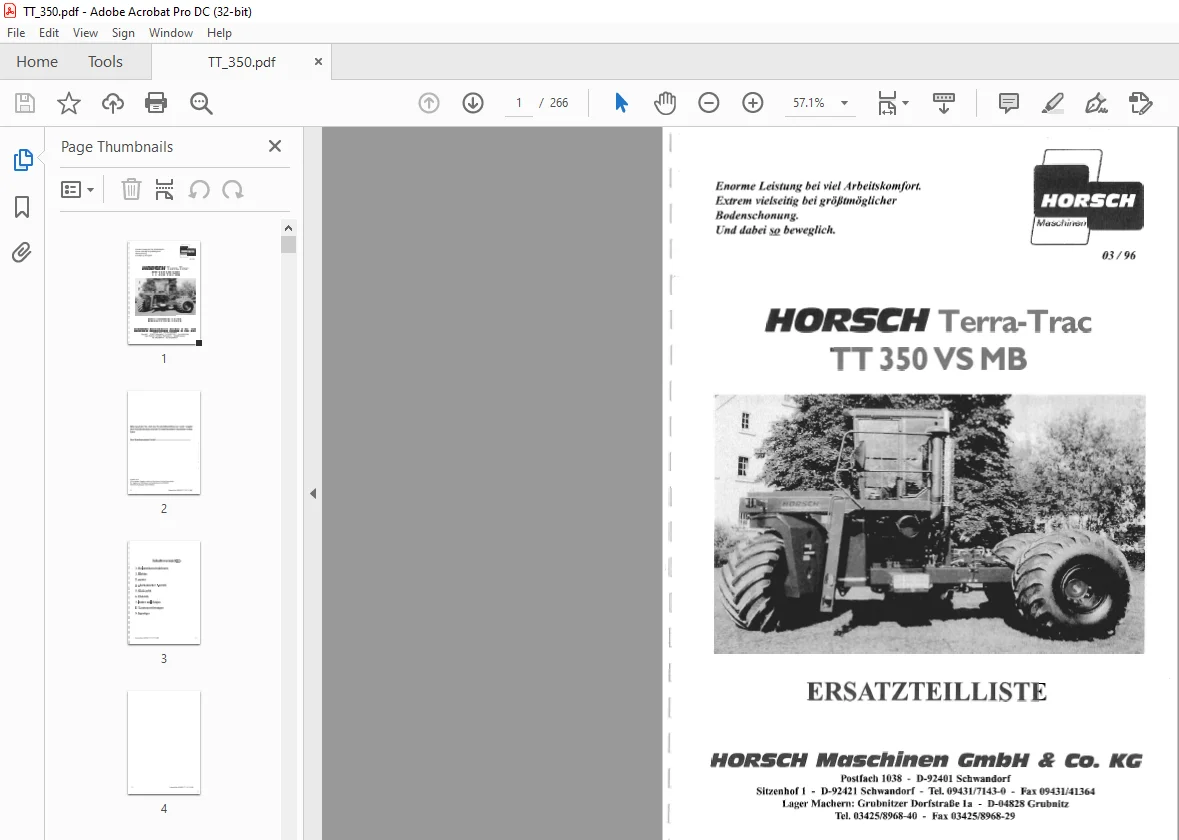The image size is (1179, 840).
Task: Select page 1 thumbnail
Action: pos(164,293)
